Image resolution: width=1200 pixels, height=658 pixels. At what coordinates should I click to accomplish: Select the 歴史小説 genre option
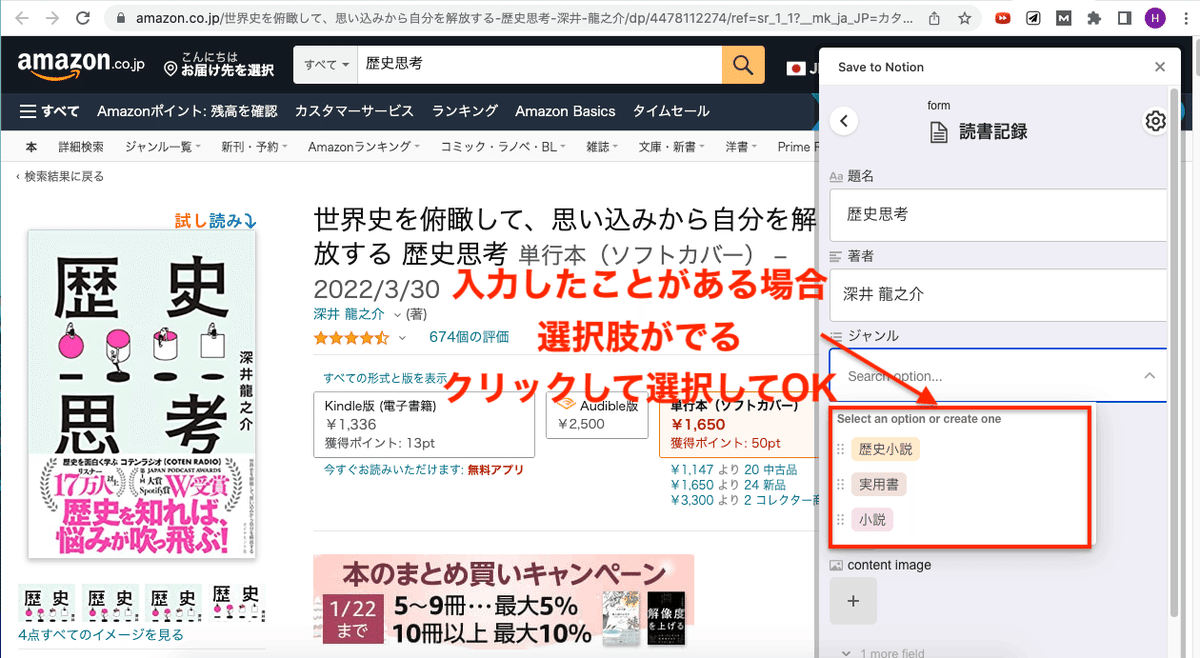(885, 449)
